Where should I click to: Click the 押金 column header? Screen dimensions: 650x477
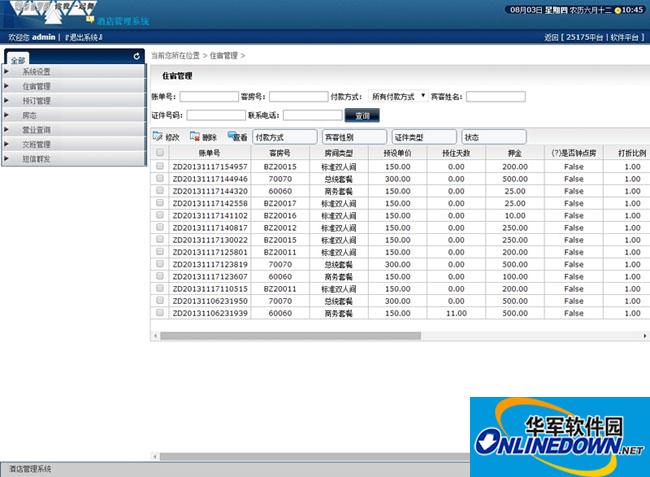515,153
